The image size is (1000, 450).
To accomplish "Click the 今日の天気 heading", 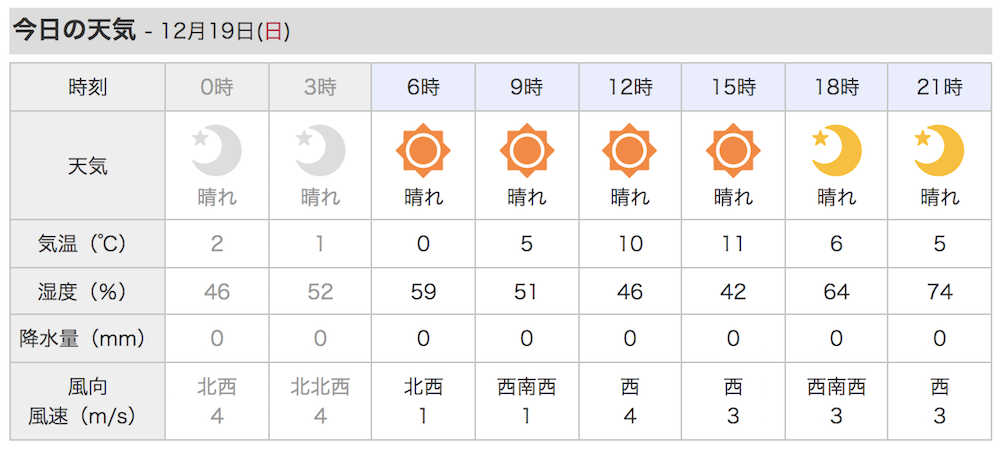I will pyautogui.click(x=75, y=31).
